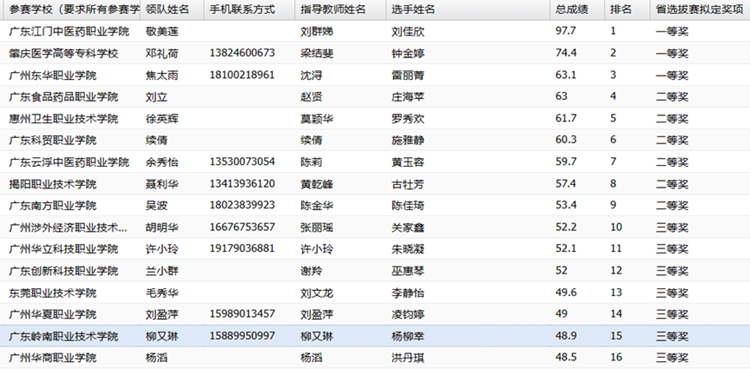Click team leader name 兰小群
Viewport: 750px width, 369px height.
point(162,271)
